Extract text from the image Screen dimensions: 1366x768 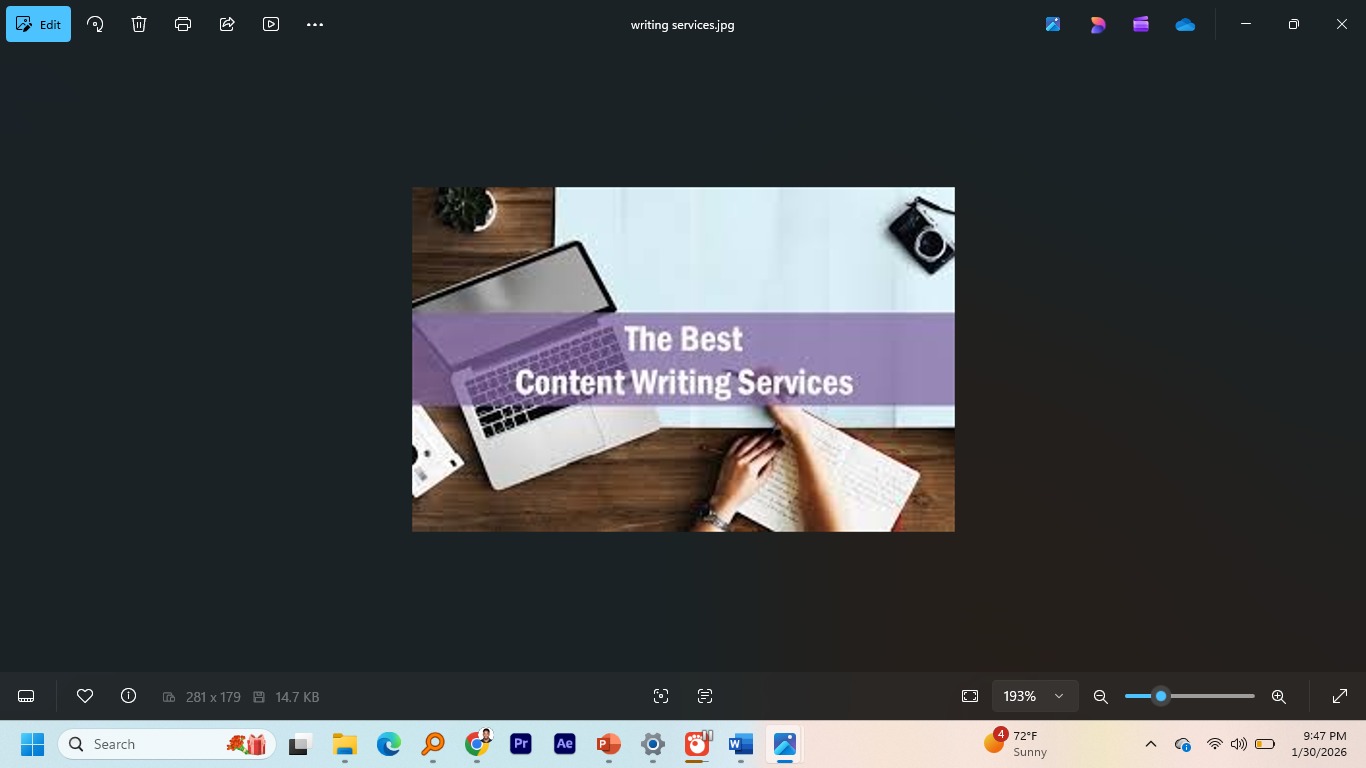coord(705,695)
